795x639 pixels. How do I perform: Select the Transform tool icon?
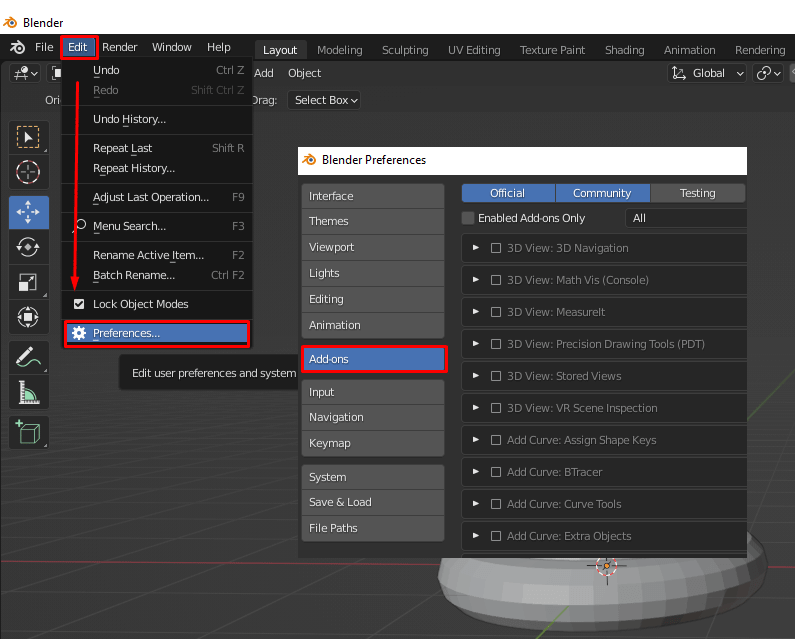pos(28,318)
